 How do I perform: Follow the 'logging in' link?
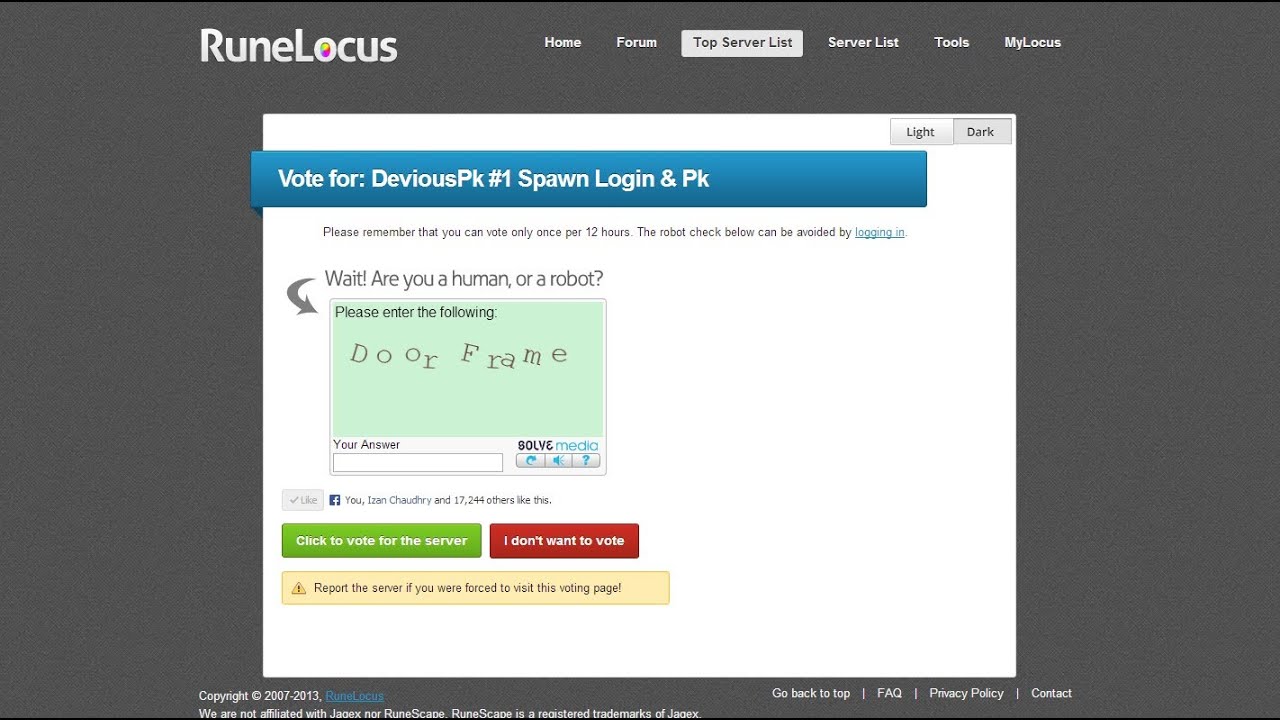pyautogui.click(x=880, y=232)
